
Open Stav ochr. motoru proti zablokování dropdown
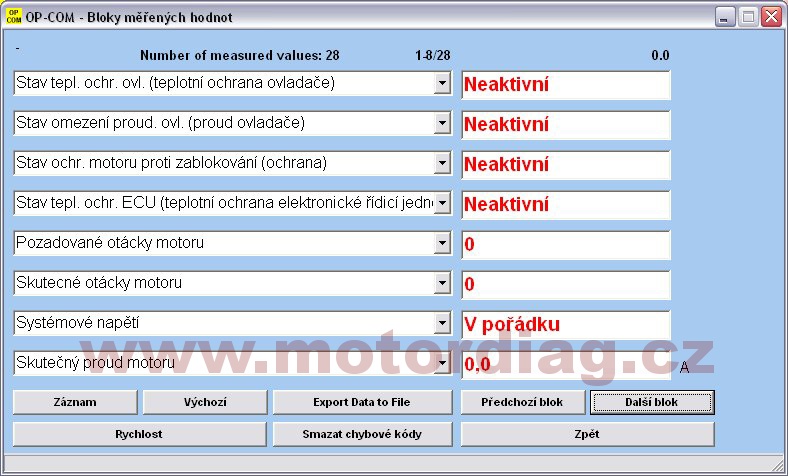click(442, 164)
